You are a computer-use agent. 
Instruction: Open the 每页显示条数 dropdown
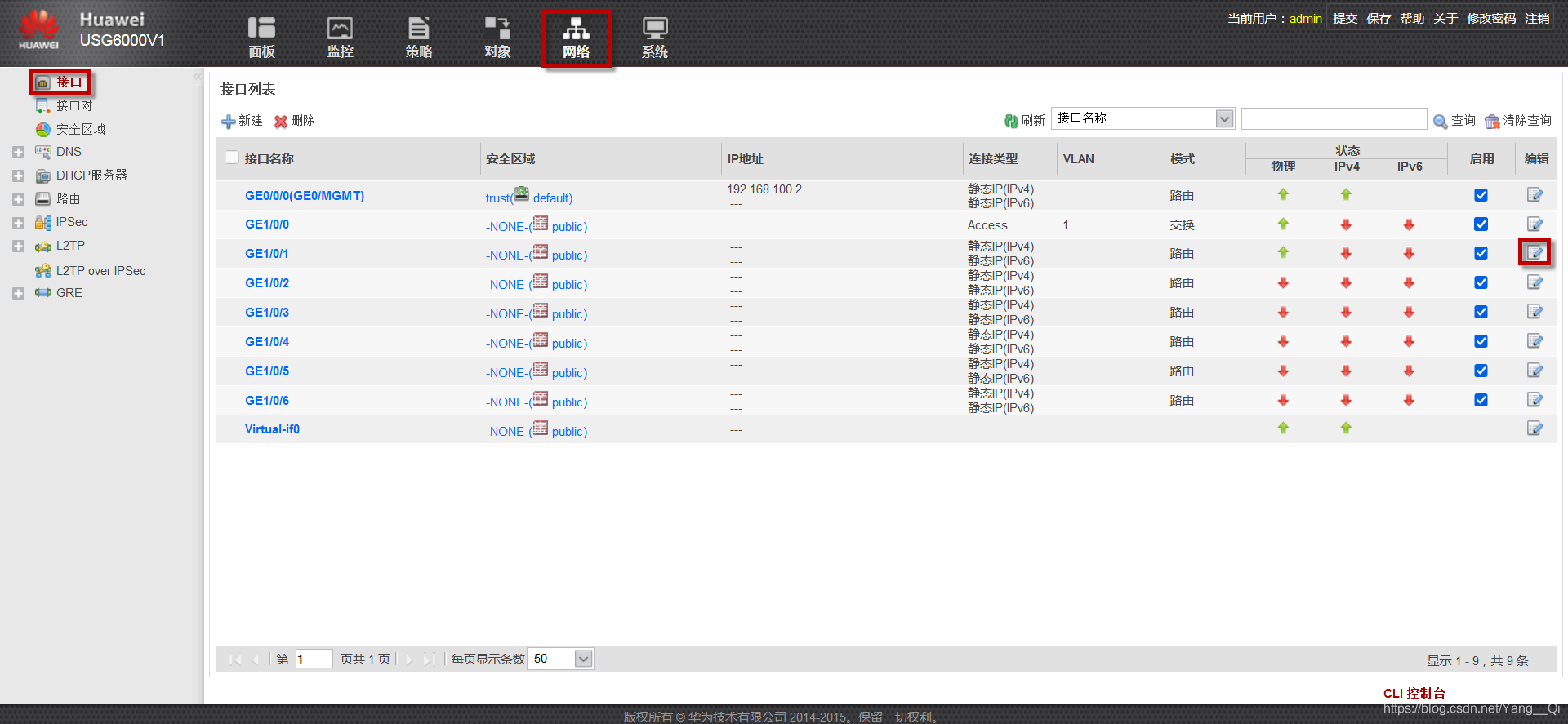pos(583,659)
